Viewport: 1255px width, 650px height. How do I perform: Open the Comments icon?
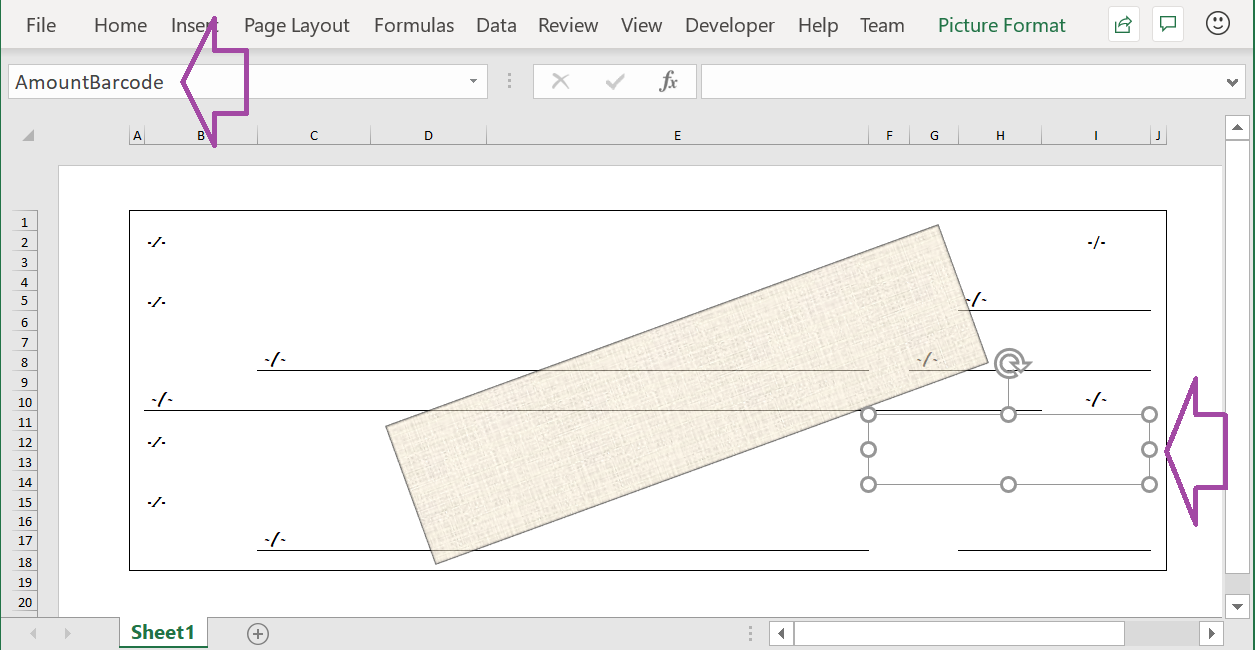[x=1167, y=25]
